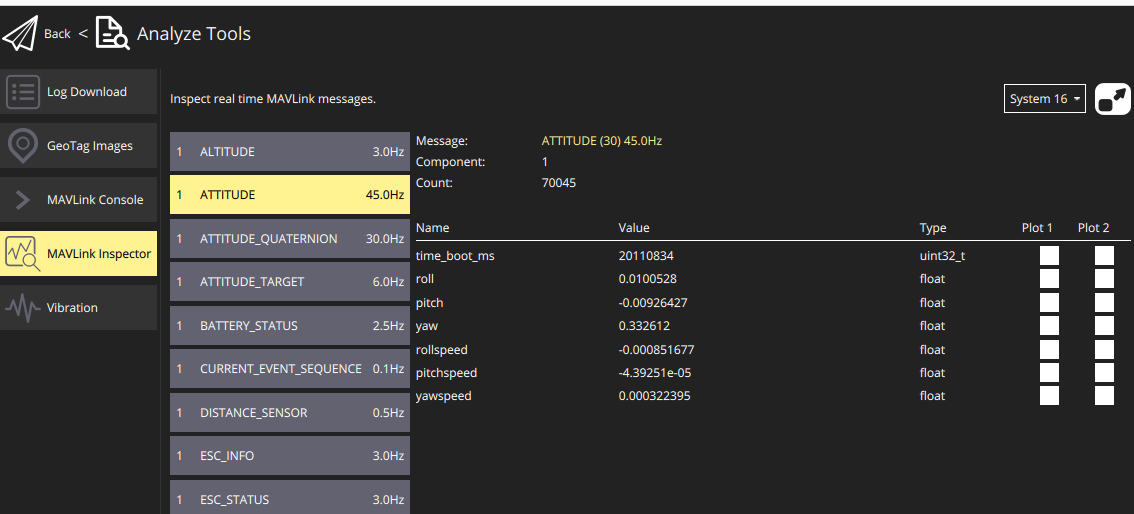Open the MAVLink Console tab label
This screenshot has width=1134, height=514.
(x=95, y=200)
